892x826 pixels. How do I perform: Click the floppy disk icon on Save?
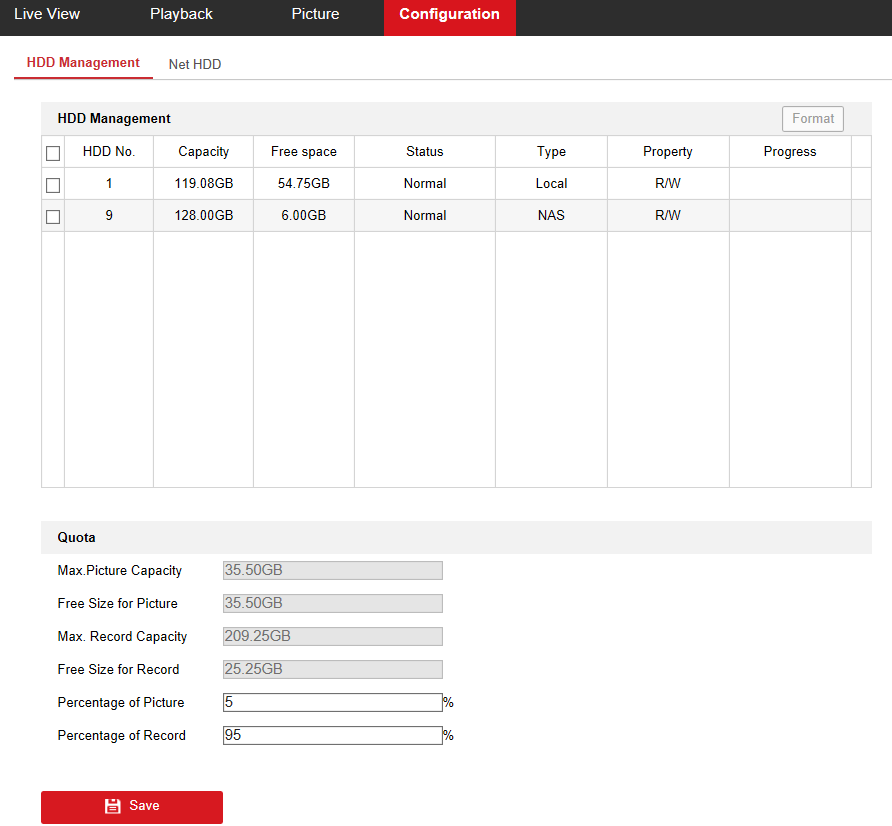pos(113,806)
